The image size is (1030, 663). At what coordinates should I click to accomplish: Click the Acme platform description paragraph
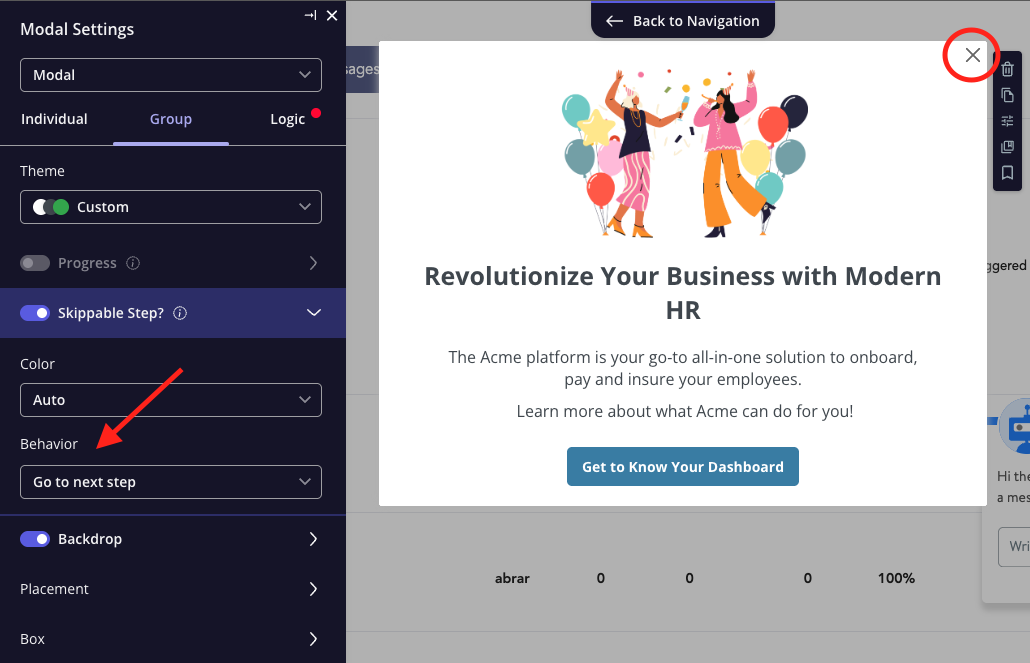683,368
